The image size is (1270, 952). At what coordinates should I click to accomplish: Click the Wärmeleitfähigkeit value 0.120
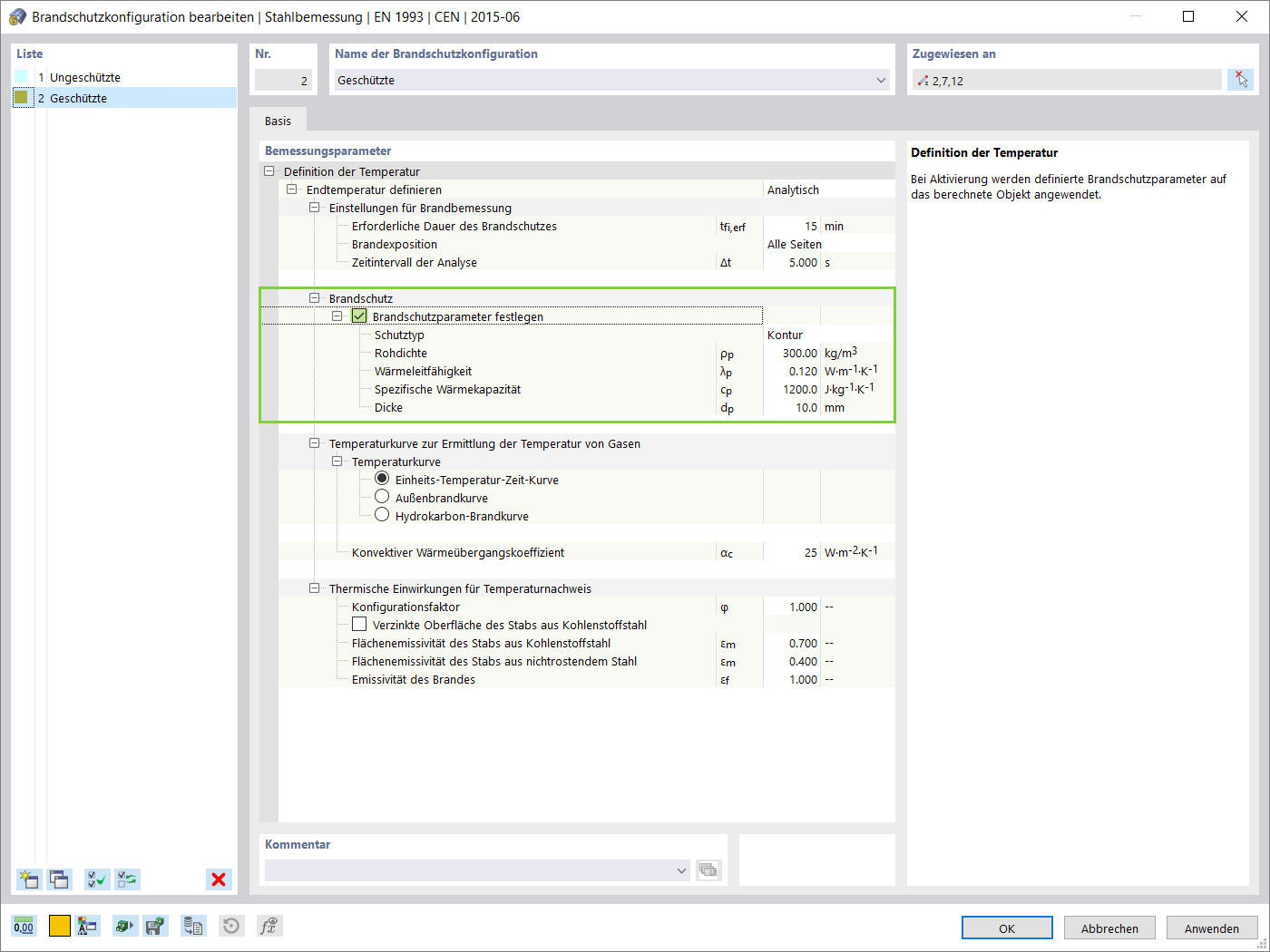[x=792, y=371]
